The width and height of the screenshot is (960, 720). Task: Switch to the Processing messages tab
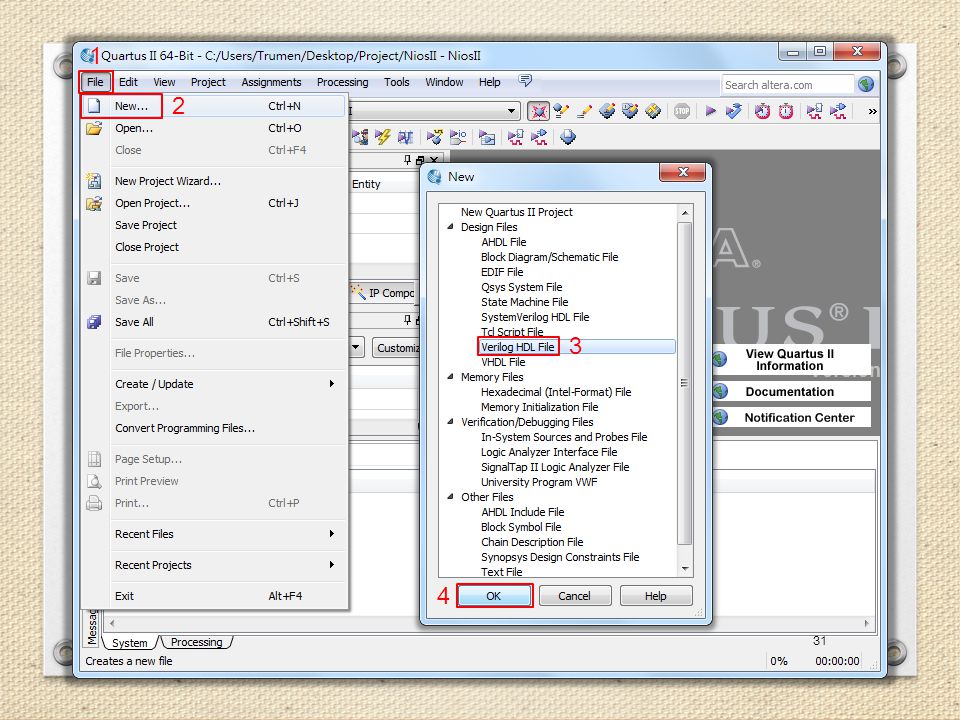pos(197,642)
